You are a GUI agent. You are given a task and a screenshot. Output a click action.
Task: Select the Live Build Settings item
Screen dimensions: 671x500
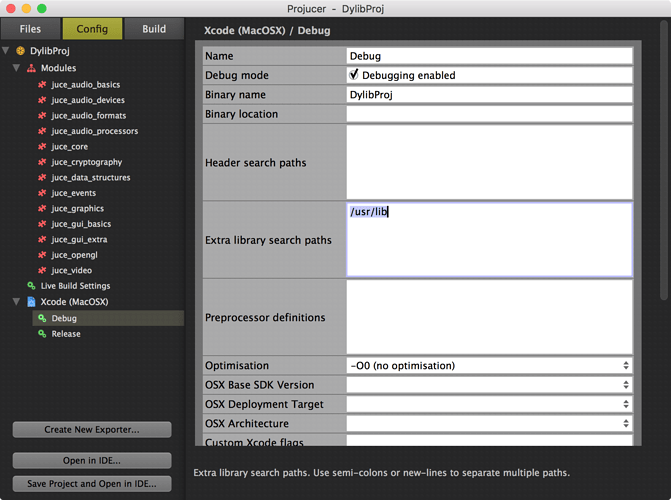[75, 286]
